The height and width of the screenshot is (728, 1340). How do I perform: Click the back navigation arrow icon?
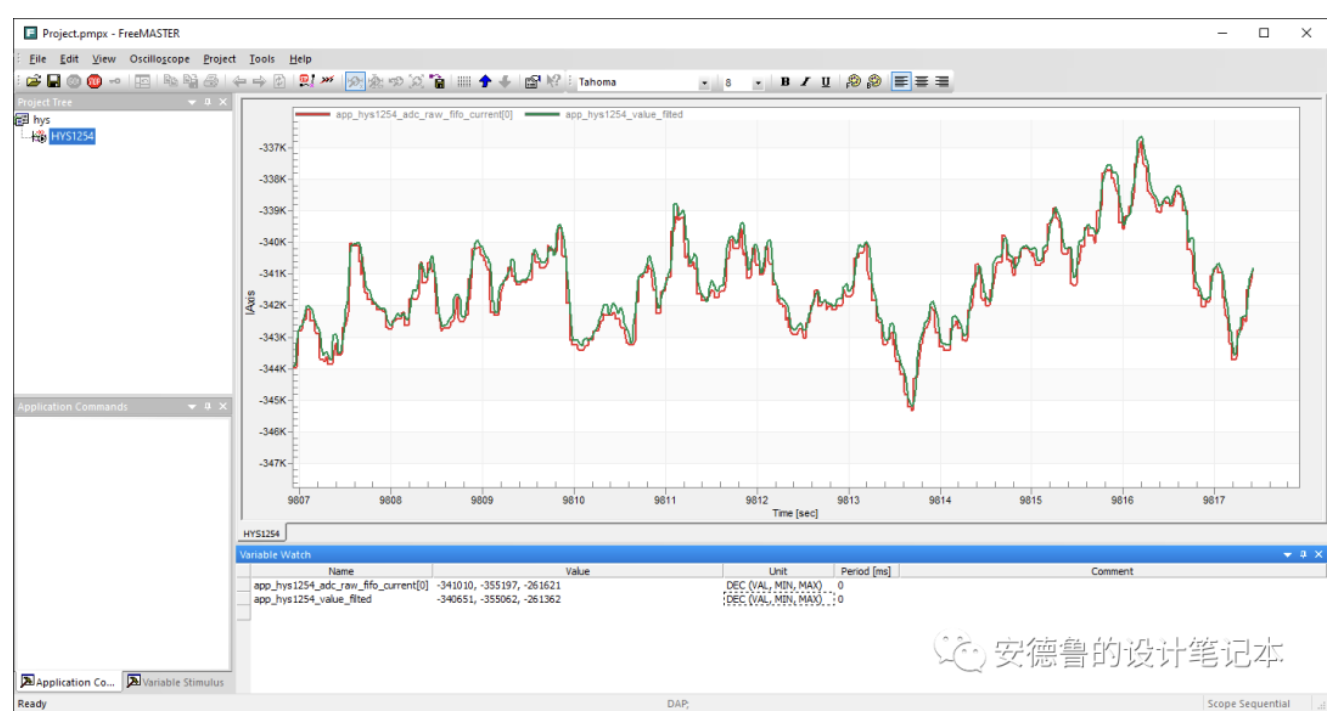click(x=240, y=82)
